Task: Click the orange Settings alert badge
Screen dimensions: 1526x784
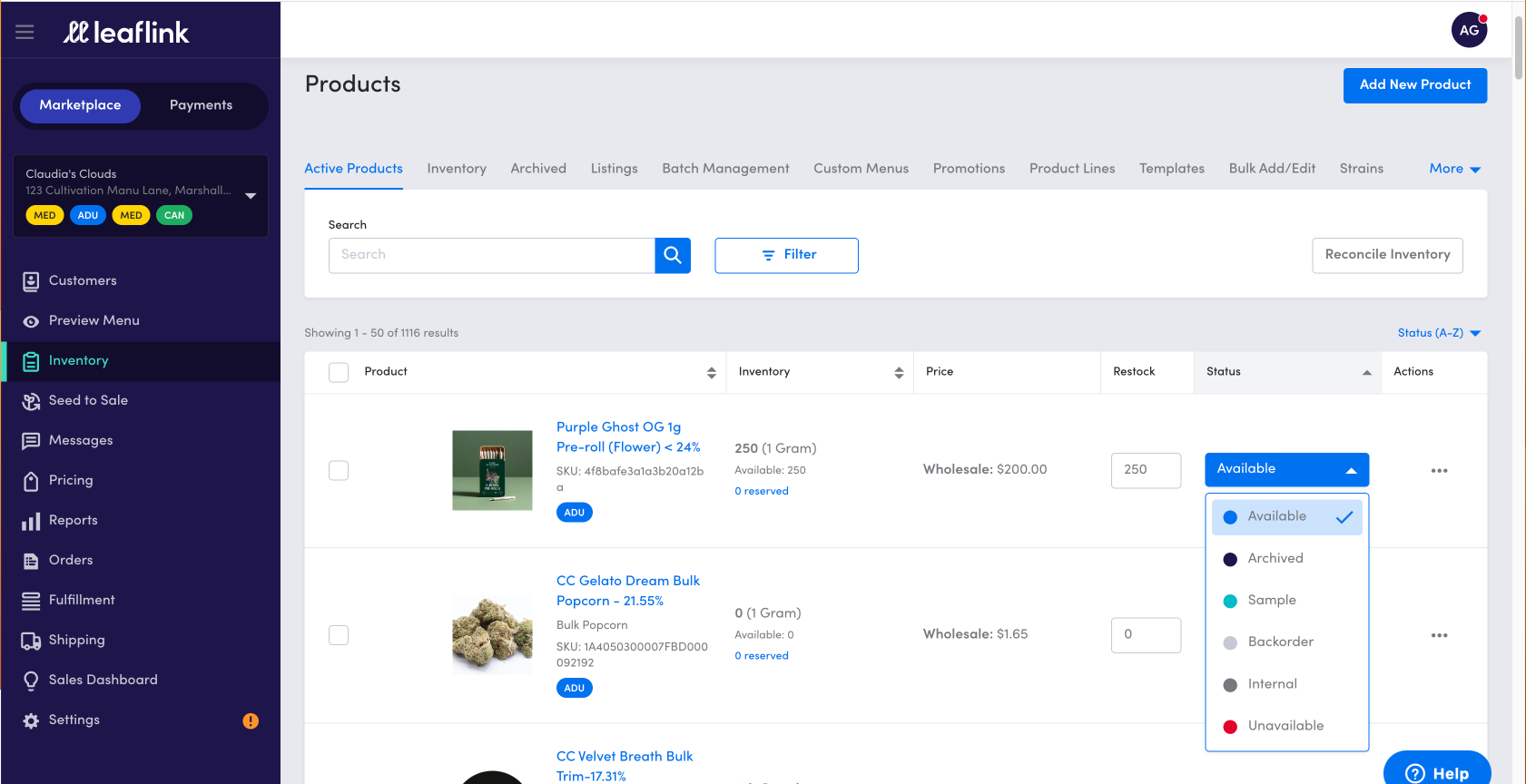Action: pos(251,720)
